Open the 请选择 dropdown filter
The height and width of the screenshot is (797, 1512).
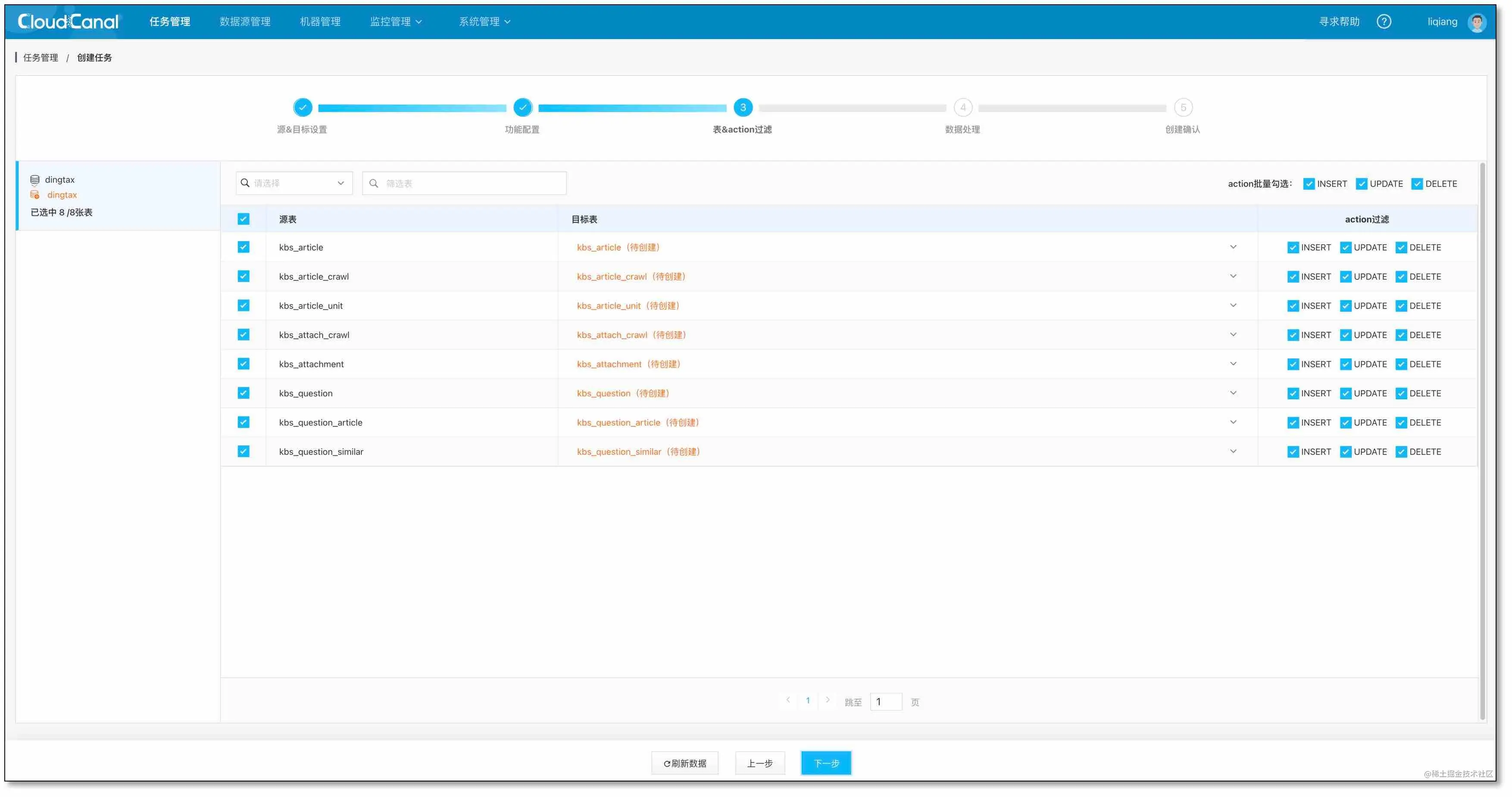pos(294,183)
